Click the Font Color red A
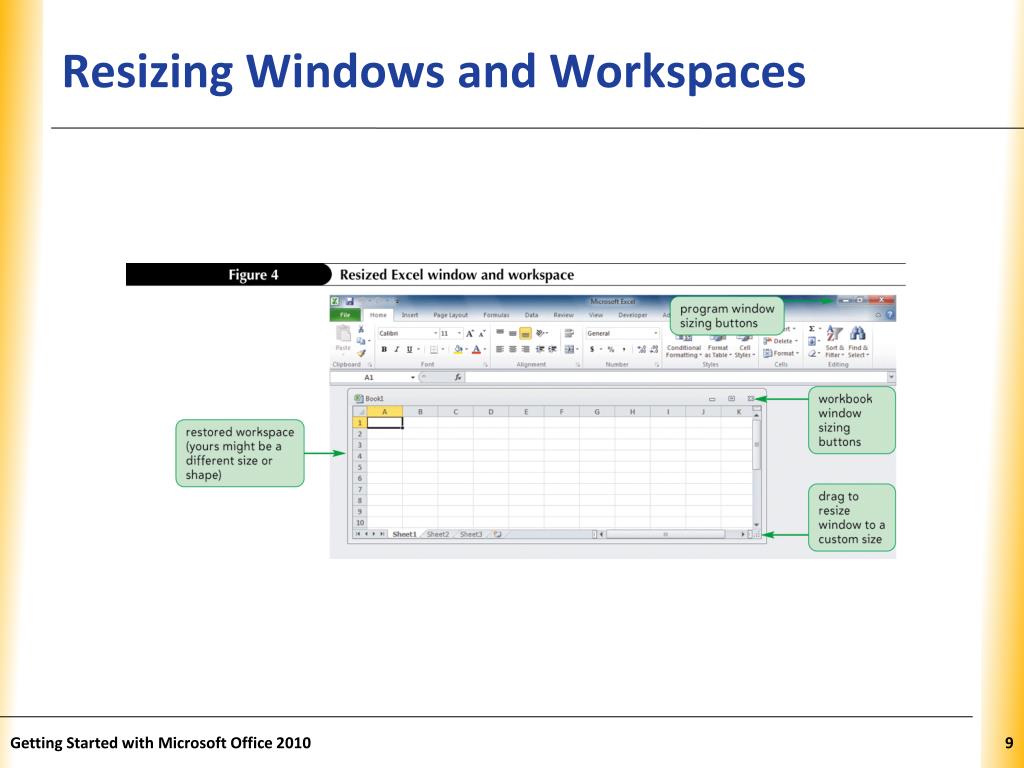Image resolution: width=1024 pixels, height=768 pixels. click(477, 349)
